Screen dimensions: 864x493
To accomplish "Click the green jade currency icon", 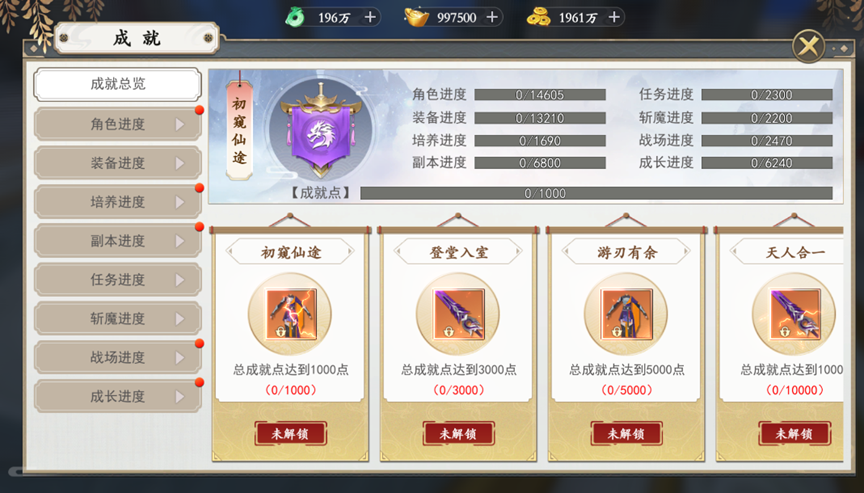I will pos(295,17).
